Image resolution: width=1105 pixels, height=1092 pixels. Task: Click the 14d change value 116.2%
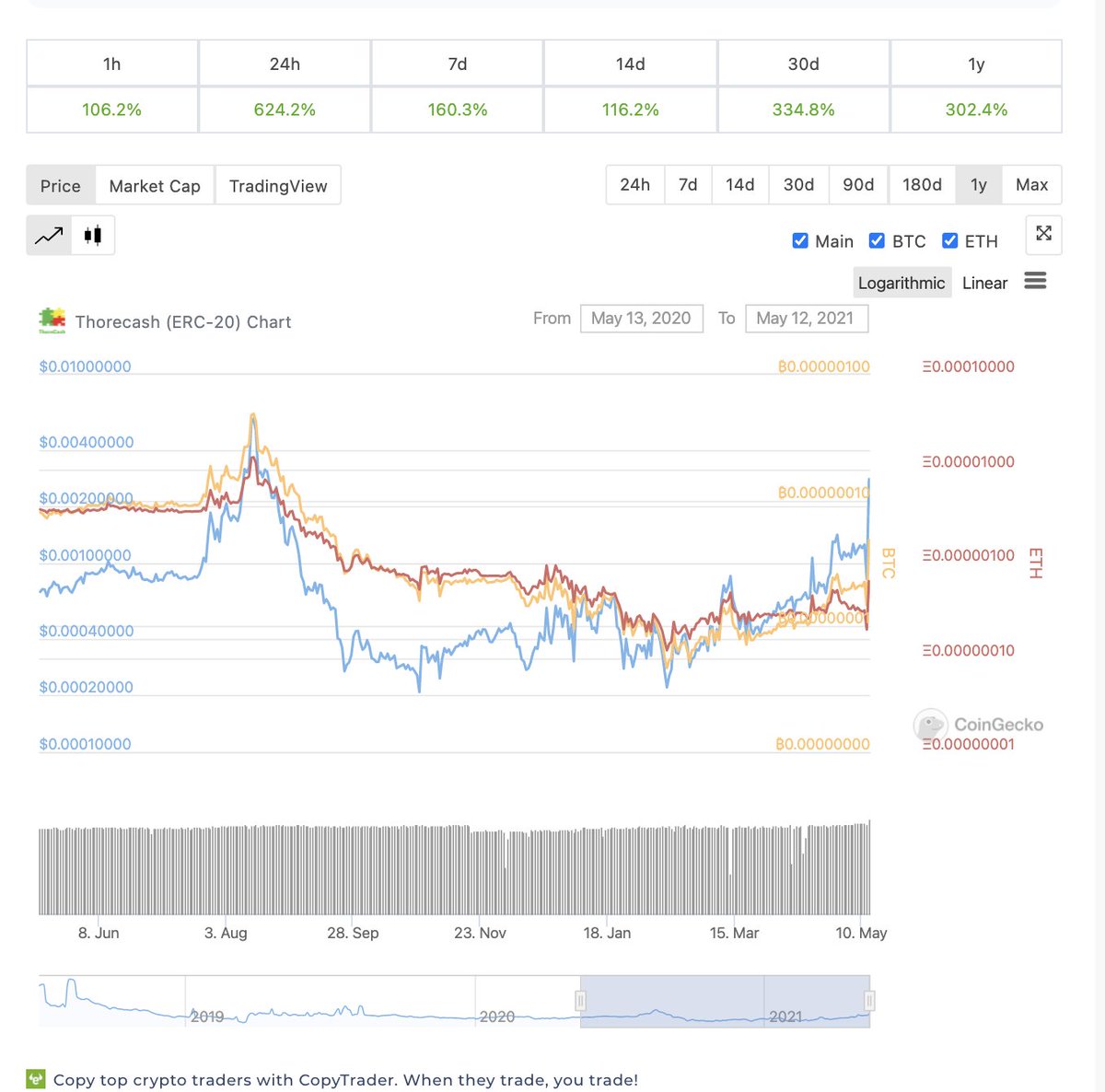(x=631, y=110)
